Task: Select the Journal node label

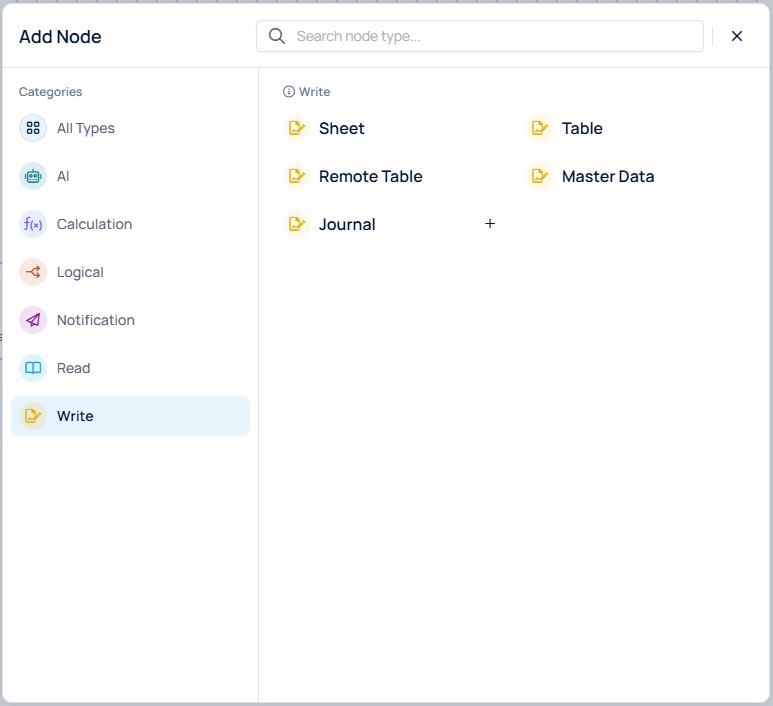Action: (x=347, y=224)
